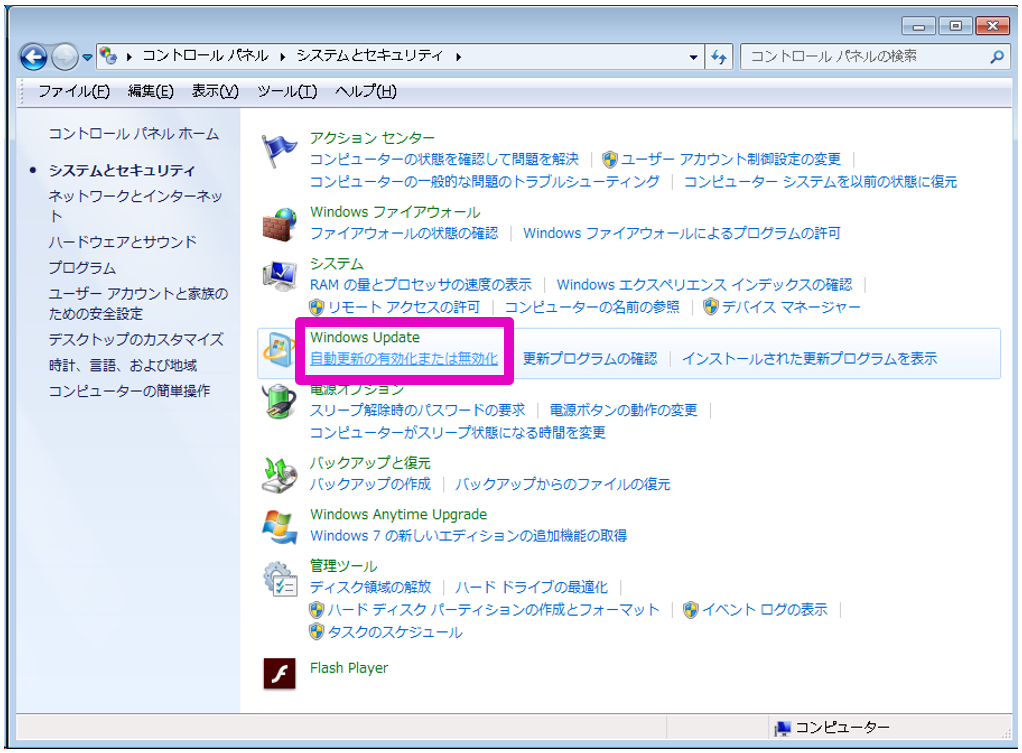This screenshot has width=1022, height=753.
Task: Open 時計、言語、および地域 in sidebar
Action: 123,365
